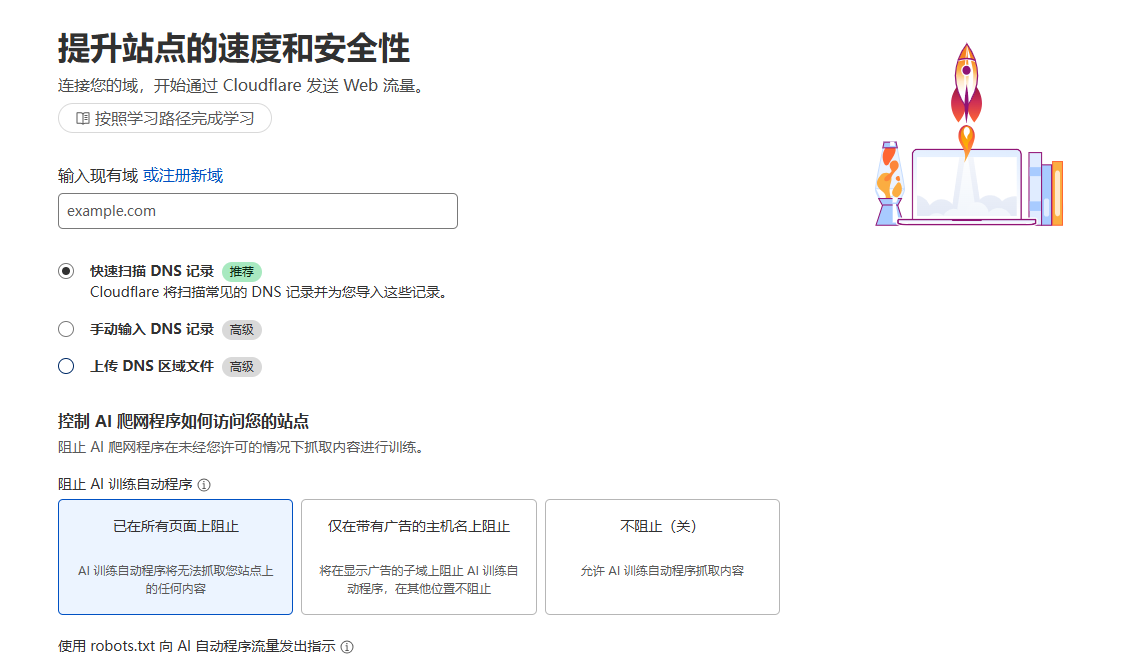1129x660 pixels.
Task: Click the lava lamp illustration
Action: pos(888,183)
